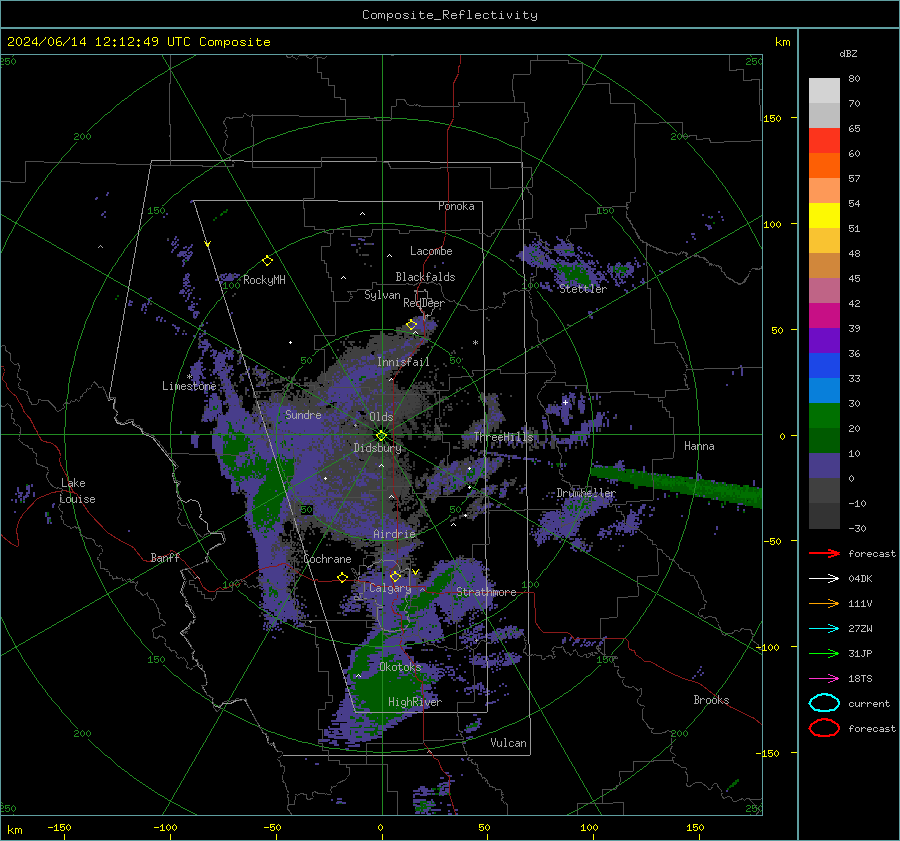Click the dBZ legend heading
Image resolution: width=900 pixels, height=841 pixels.
(848, 53)
